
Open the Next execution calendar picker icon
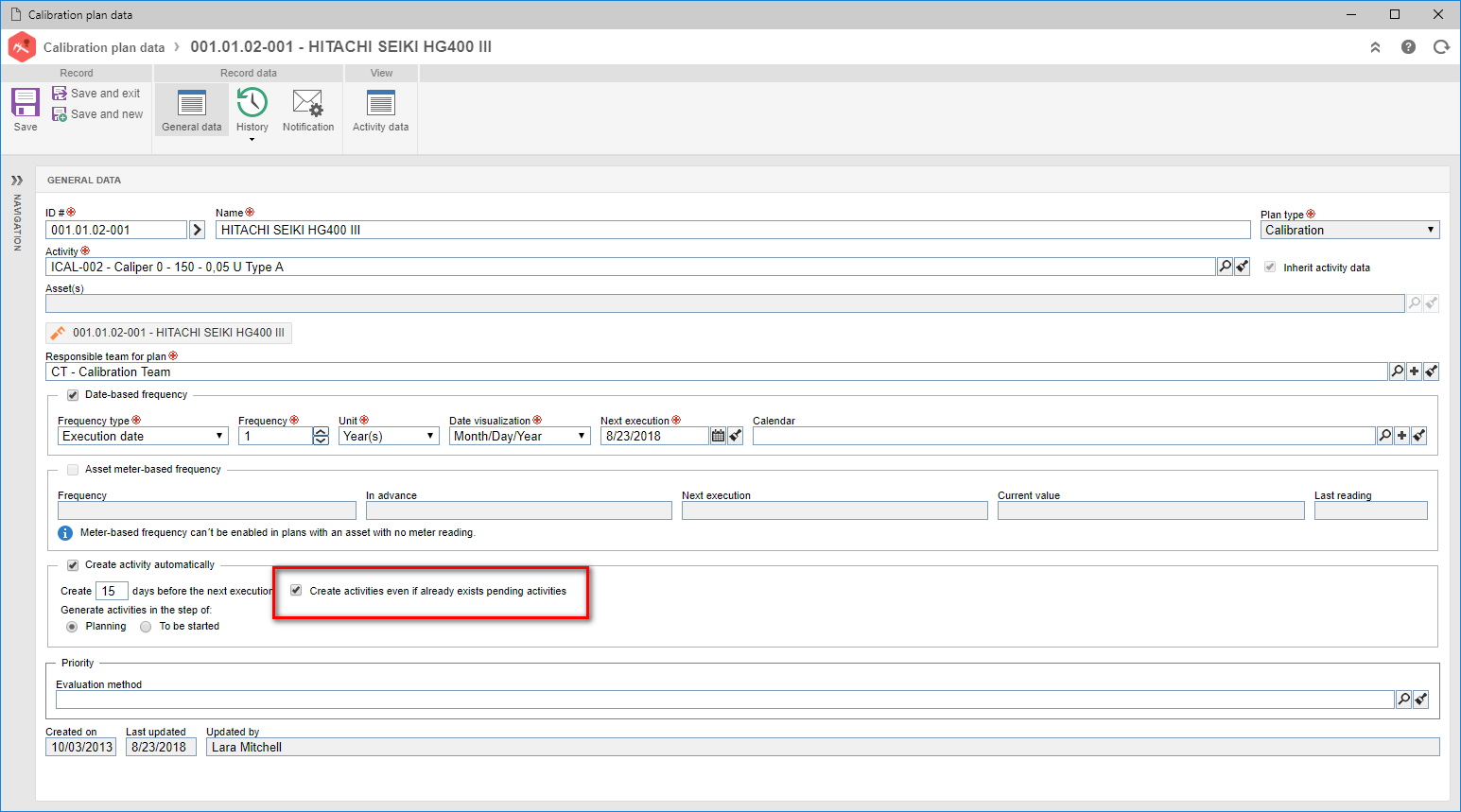click(718, 436)
